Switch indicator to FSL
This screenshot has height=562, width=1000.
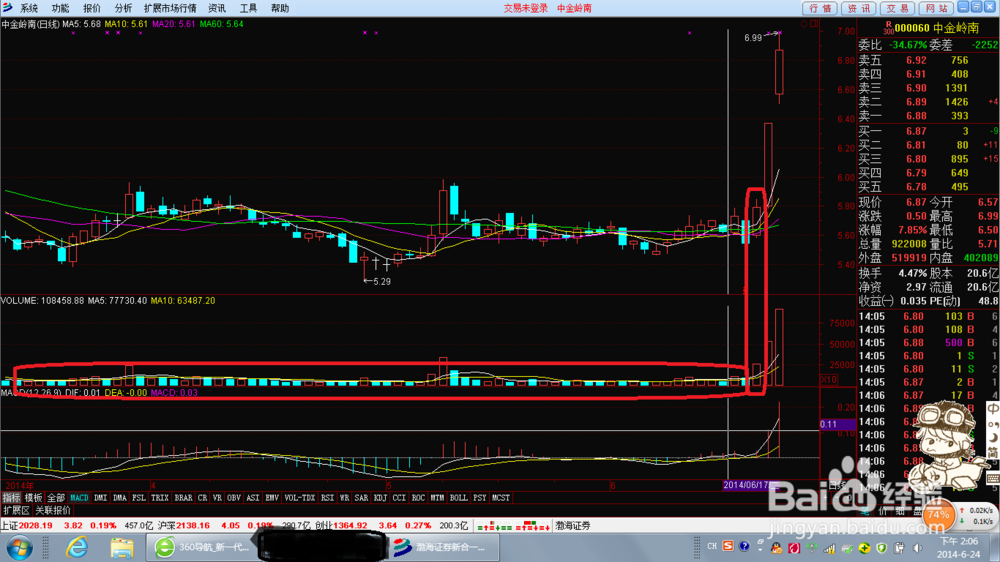pyautogui.click(x=138, y=498)
